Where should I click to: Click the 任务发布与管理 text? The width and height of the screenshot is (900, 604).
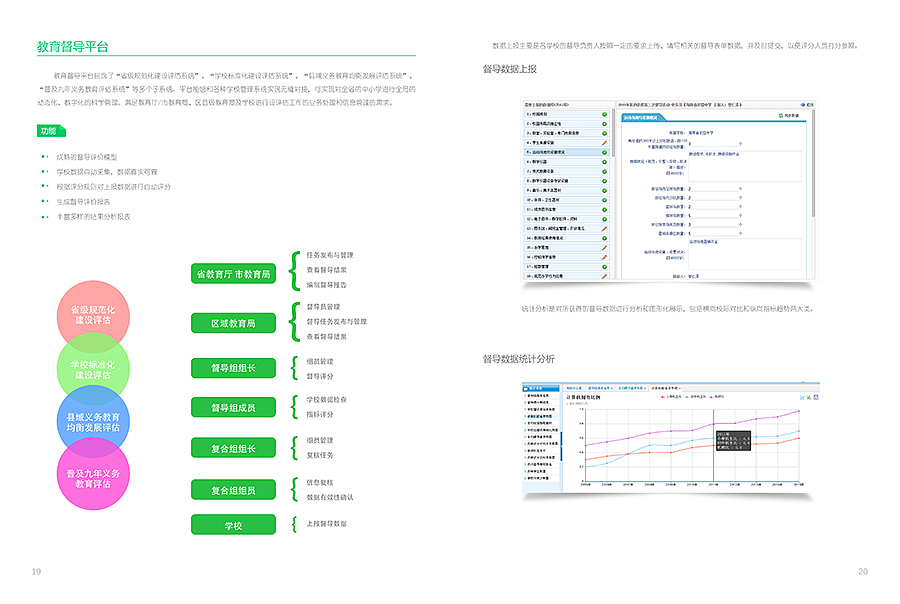point(329,255)
